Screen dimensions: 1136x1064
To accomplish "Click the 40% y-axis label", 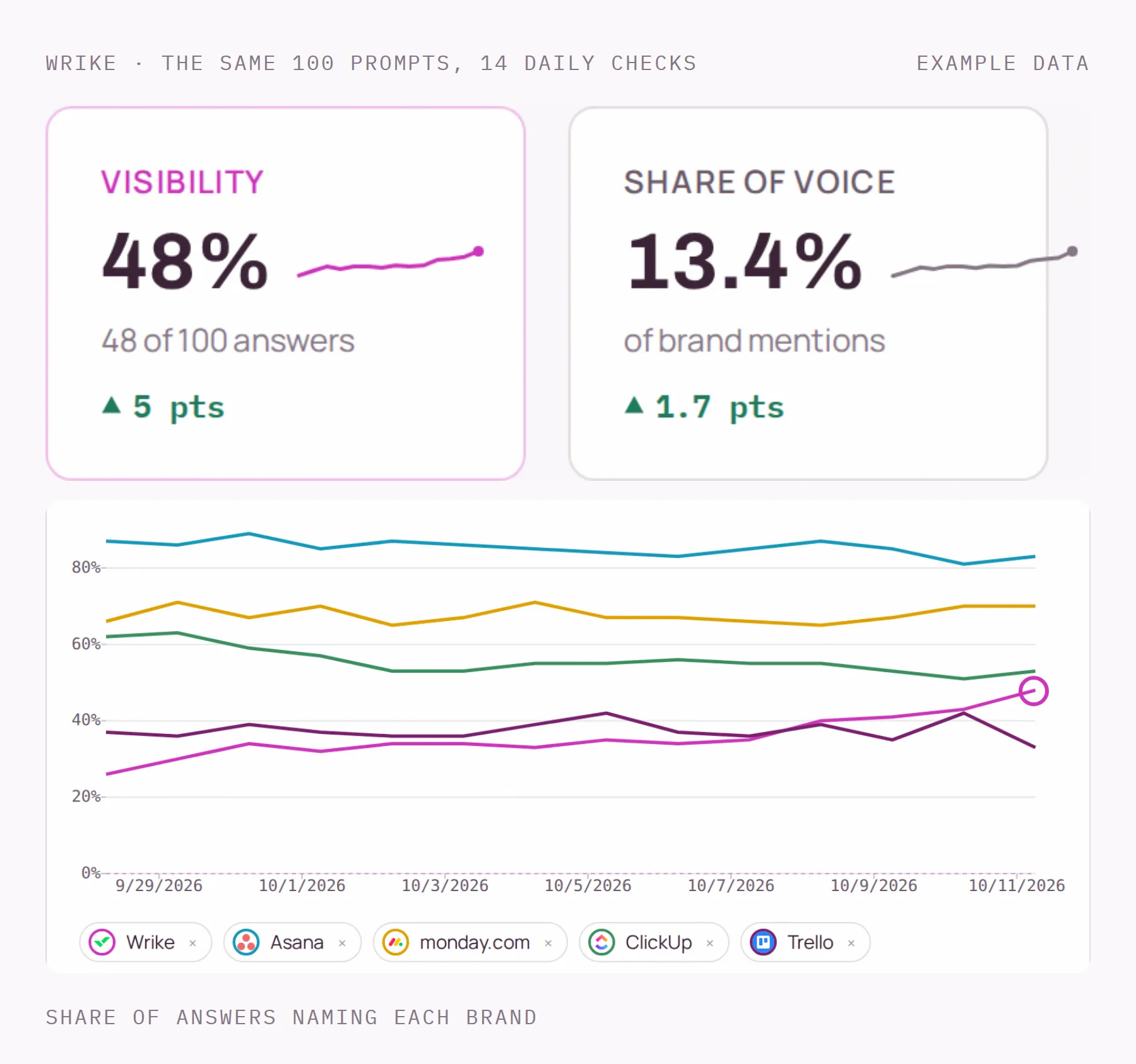I will 86,719.
